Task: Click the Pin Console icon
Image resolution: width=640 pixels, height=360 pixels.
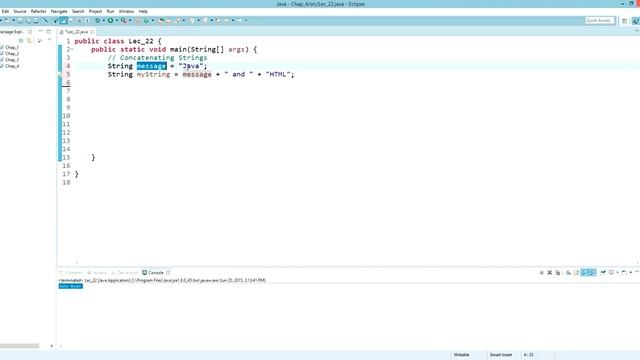Action: pyautogui.click(x=603, y=273)
